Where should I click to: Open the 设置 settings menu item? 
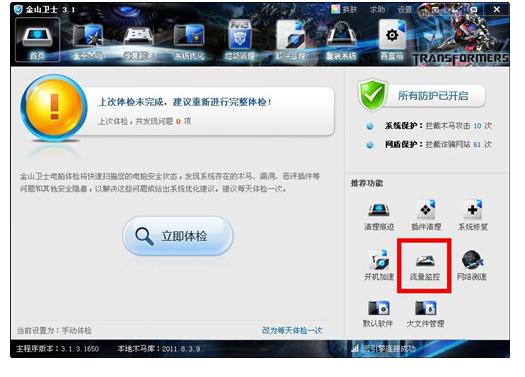tap(404, 9)
